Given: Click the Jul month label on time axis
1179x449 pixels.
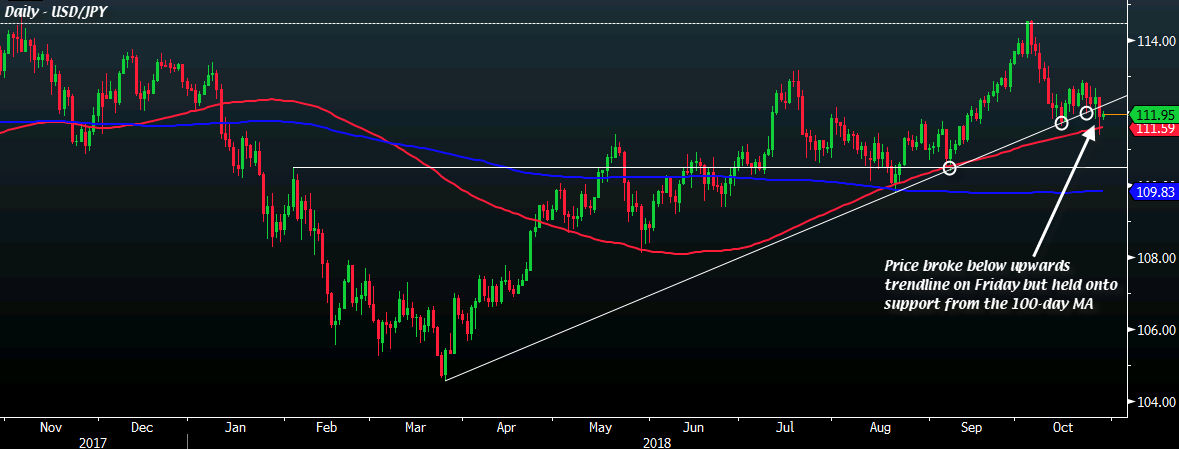Looking at the screenshot, I should click(785, 427).
